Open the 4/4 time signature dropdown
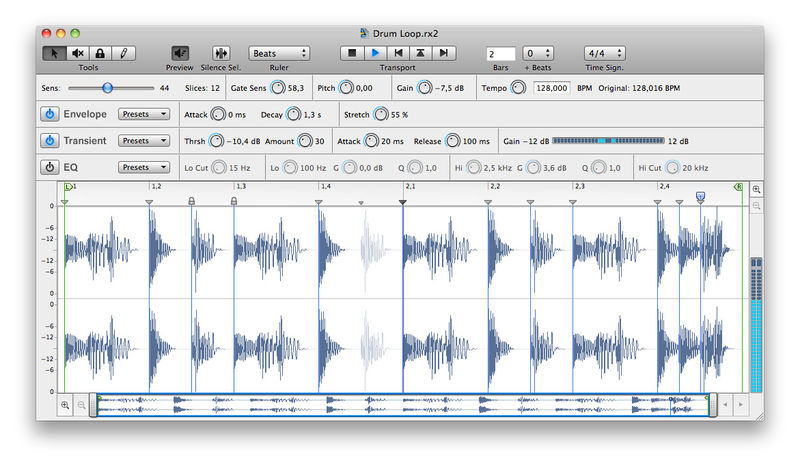The width and height of the screenshot is (800, 467). coord(605,53)
